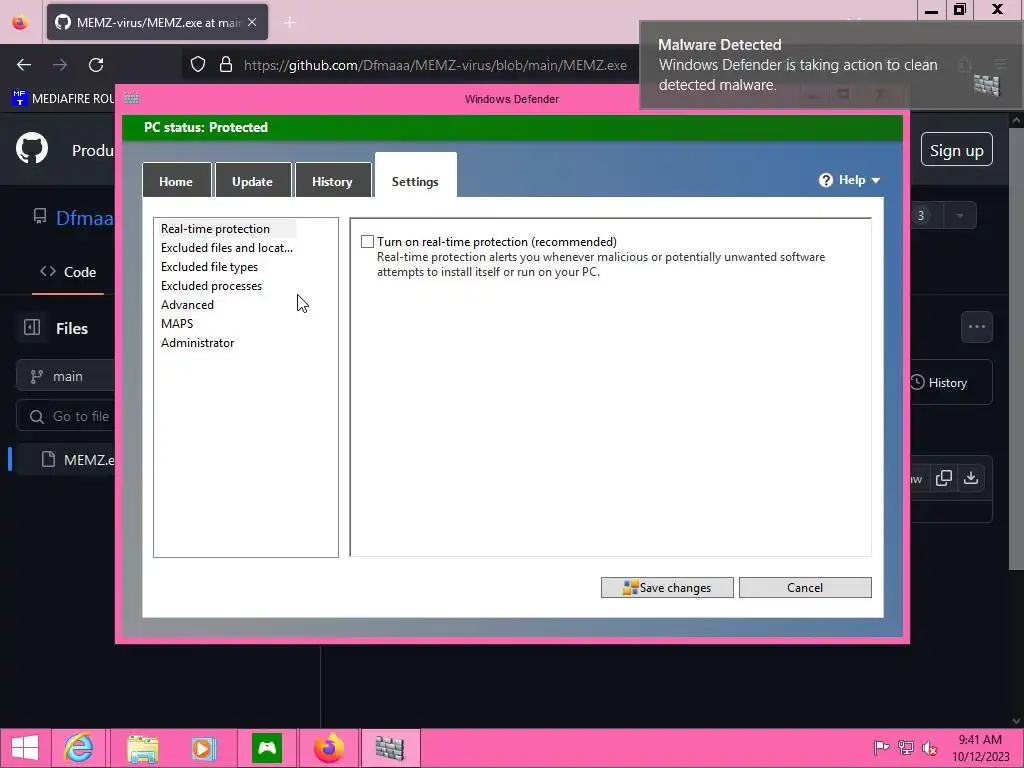Open the GitHub three-dots more options button

(x=976, y=327)
